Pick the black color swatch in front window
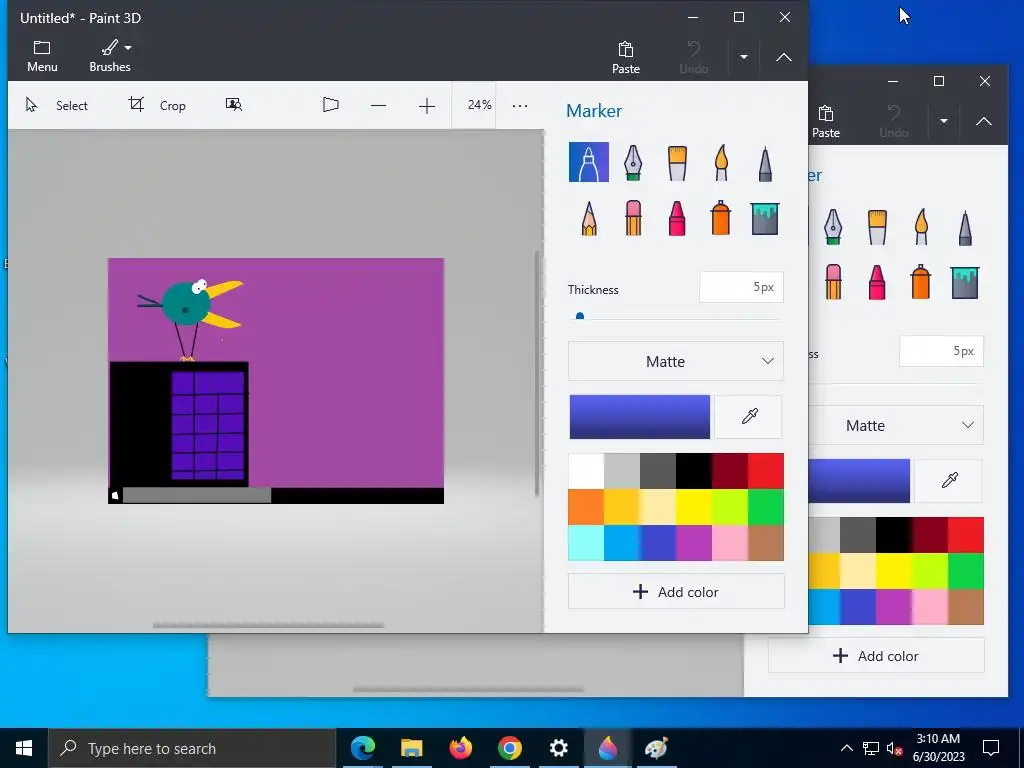The image size is (1024, 768). click(x=694, y=471)
